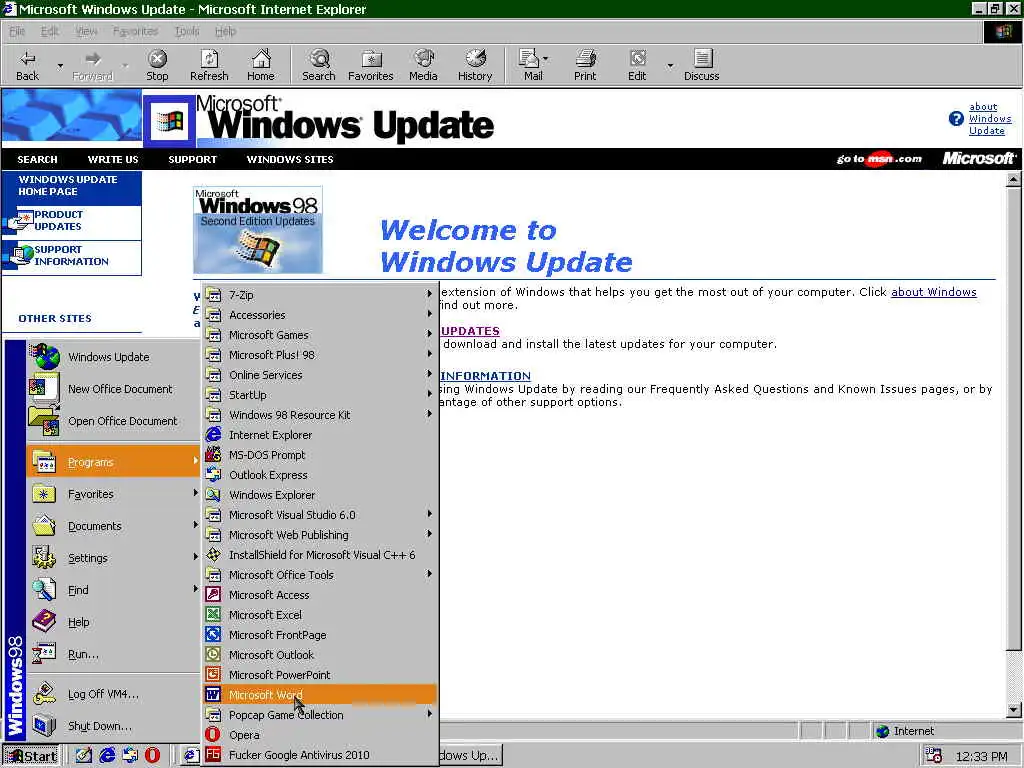The image size is (1024, 768).
Task: Open Microsoft Access from Programs menu
Action: (320, 595)
